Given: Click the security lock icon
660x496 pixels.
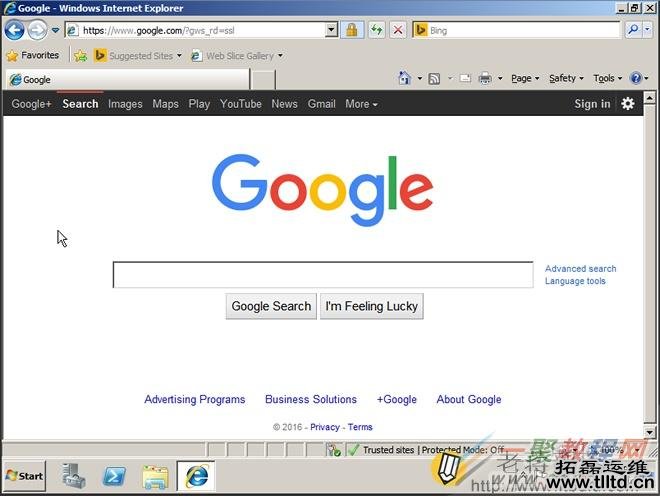Looking at the screenshot, I should [352, 30].
